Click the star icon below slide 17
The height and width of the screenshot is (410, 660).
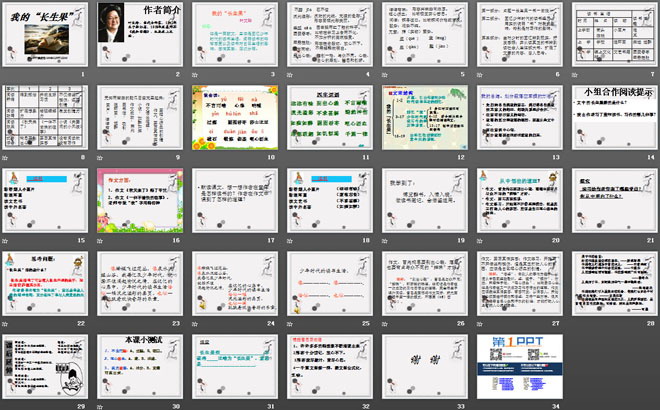(x=192, y=239)
